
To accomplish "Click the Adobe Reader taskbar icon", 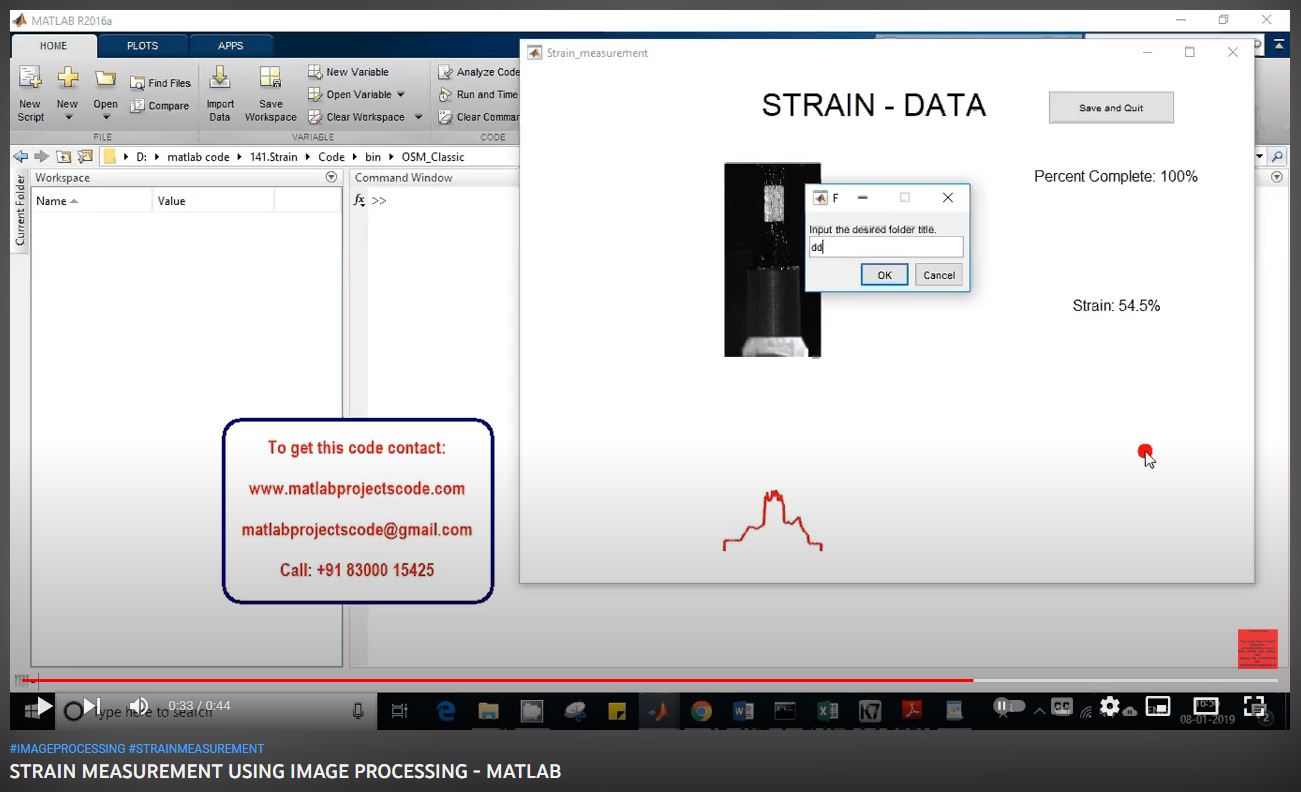I will click(912, 711).
